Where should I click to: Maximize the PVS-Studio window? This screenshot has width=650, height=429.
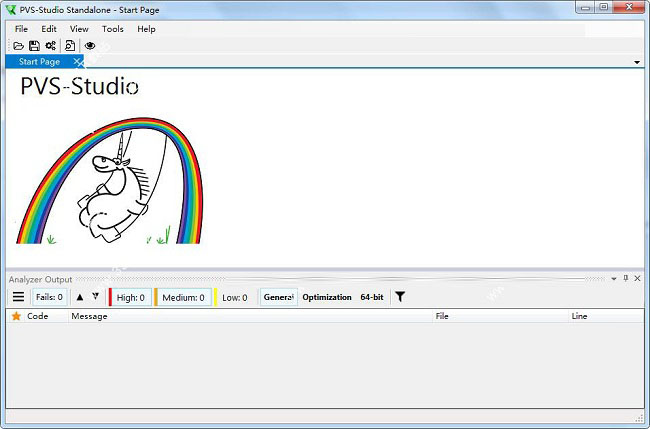[x=604, y=7]
